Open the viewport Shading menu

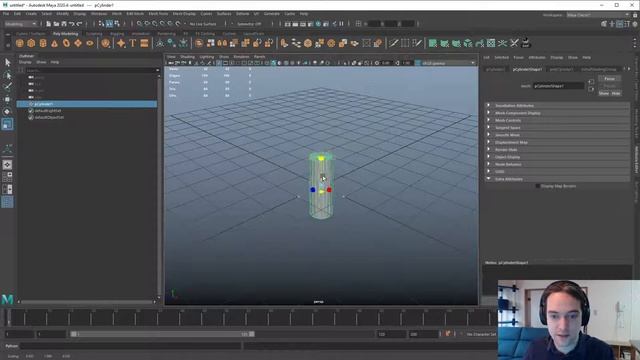pos(187,57)
